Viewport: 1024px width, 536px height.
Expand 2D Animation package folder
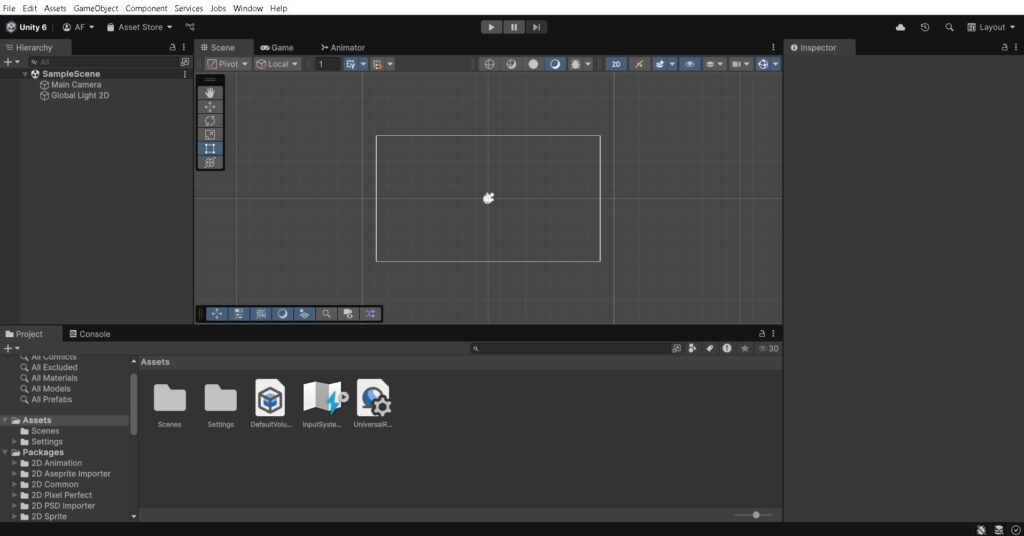[x=14, y=463]
